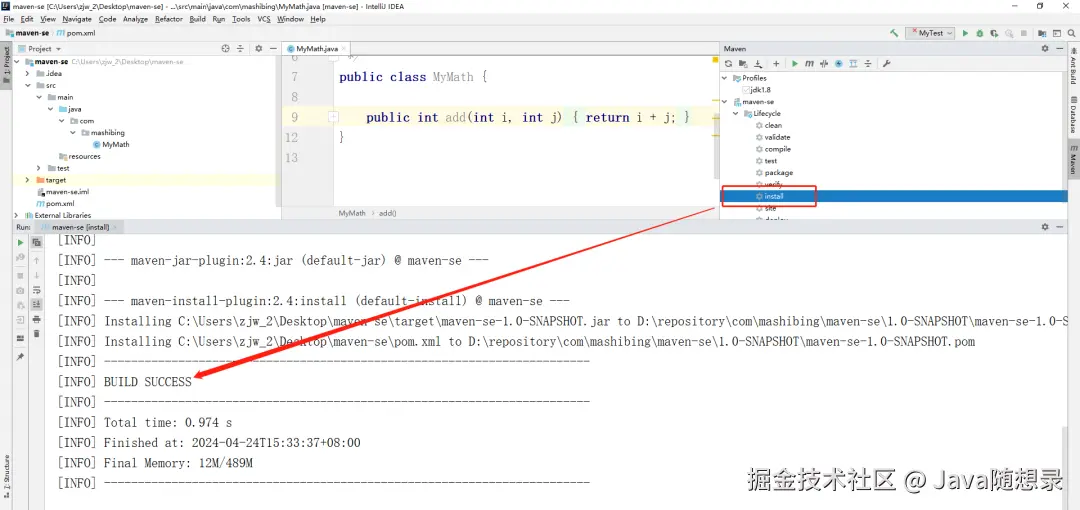Open Project panel gear settings
This screenshot has width=1080, height=510.
[259, 49]
